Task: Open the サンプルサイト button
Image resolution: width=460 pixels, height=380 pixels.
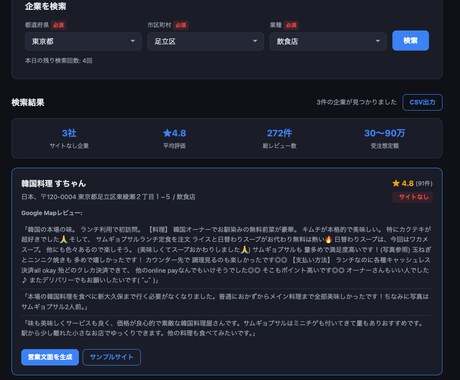Action: coord(112,357)
